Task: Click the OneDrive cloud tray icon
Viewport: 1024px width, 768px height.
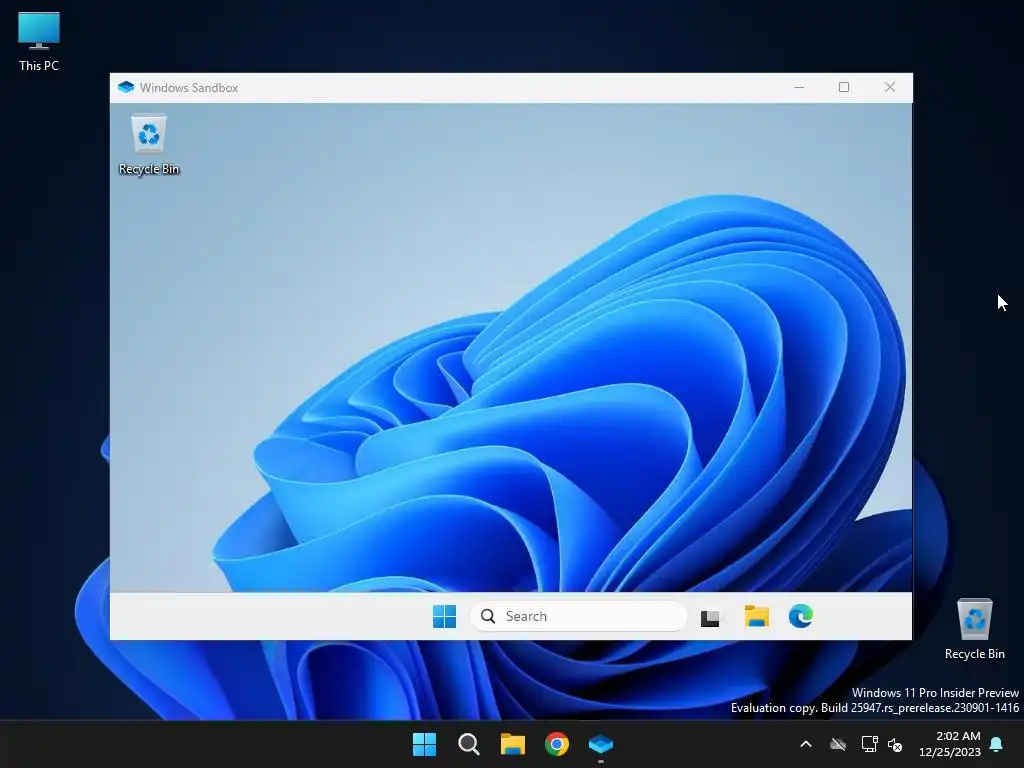Action: point(838,744)
